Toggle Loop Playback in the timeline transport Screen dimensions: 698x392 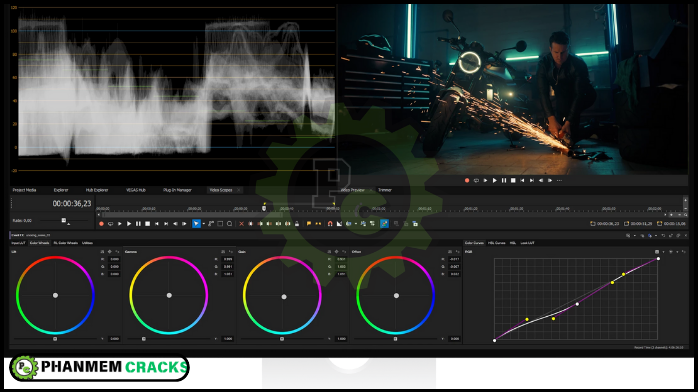coord(111,224)
